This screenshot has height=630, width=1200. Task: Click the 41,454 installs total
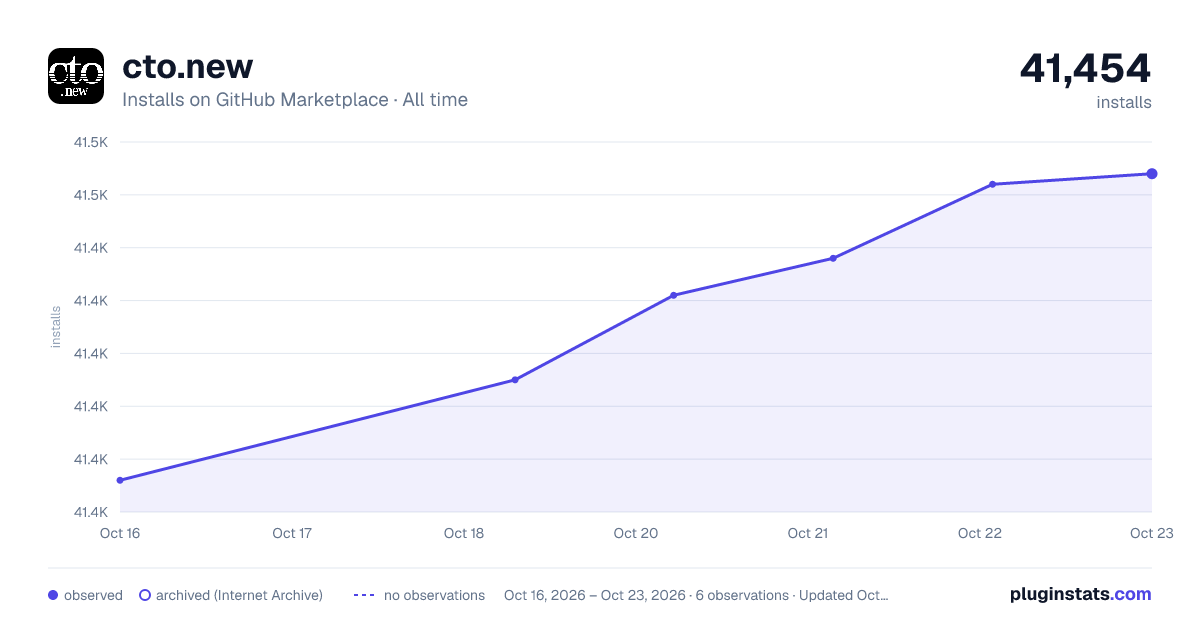click(x=1085, y=68)
